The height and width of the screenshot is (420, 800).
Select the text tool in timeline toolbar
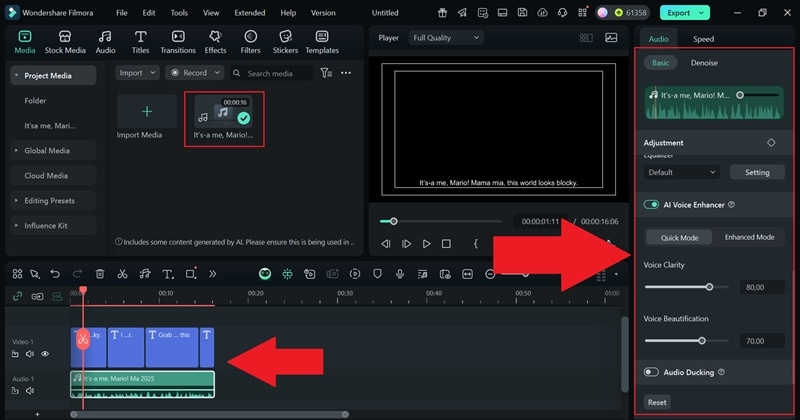(167, 274)
